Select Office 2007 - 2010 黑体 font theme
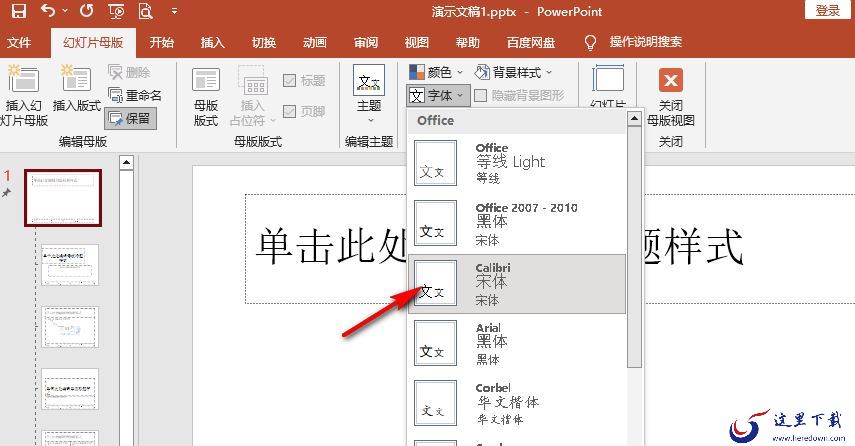The height and width of the screenshot is (446, 855). pyautogui.click(x=517, y=223)
